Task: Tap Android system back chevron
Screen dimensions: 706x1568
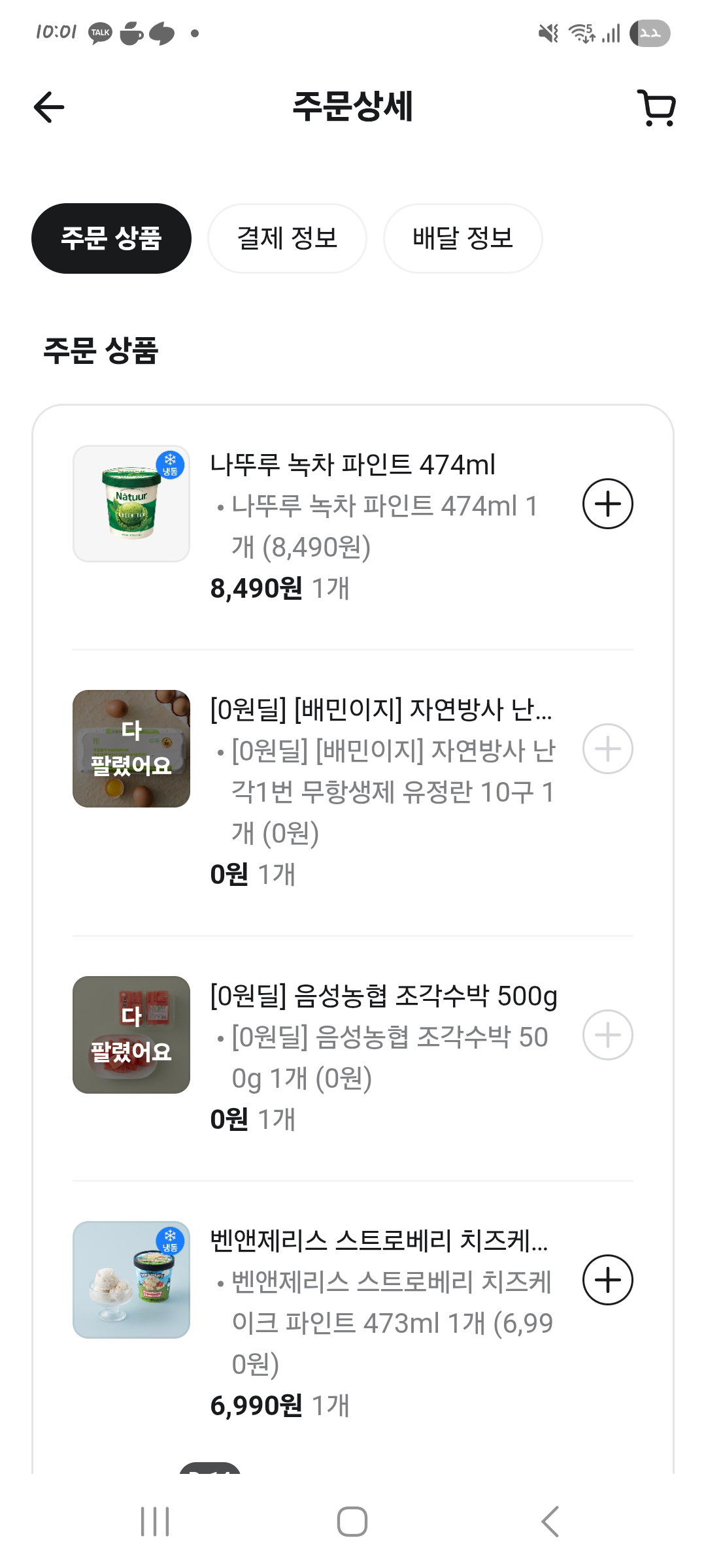Action: point(550,1522)
